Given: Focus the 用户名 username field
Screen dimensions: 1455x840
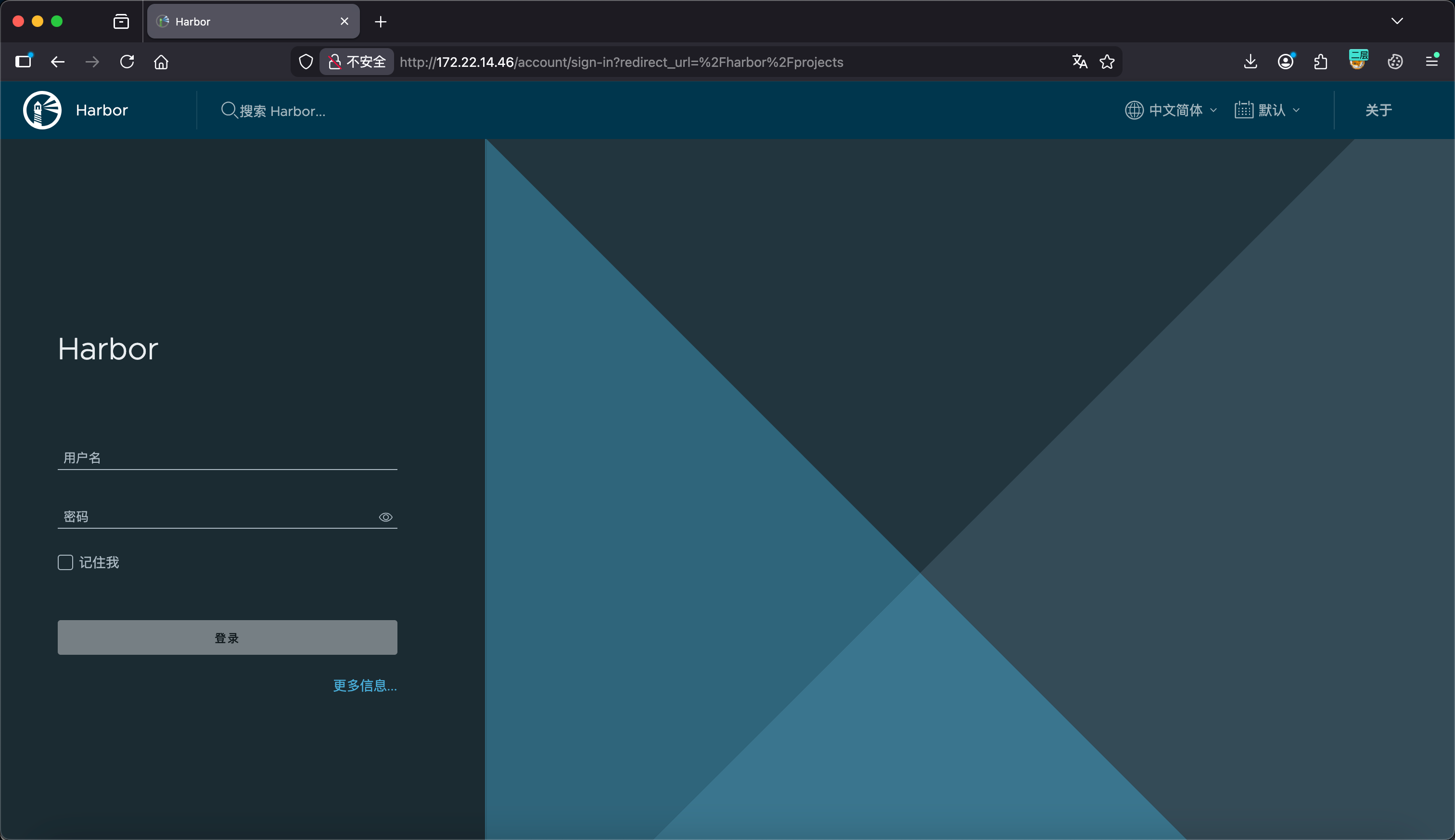Looking at the screenshot, I should (x=227, y=458).
